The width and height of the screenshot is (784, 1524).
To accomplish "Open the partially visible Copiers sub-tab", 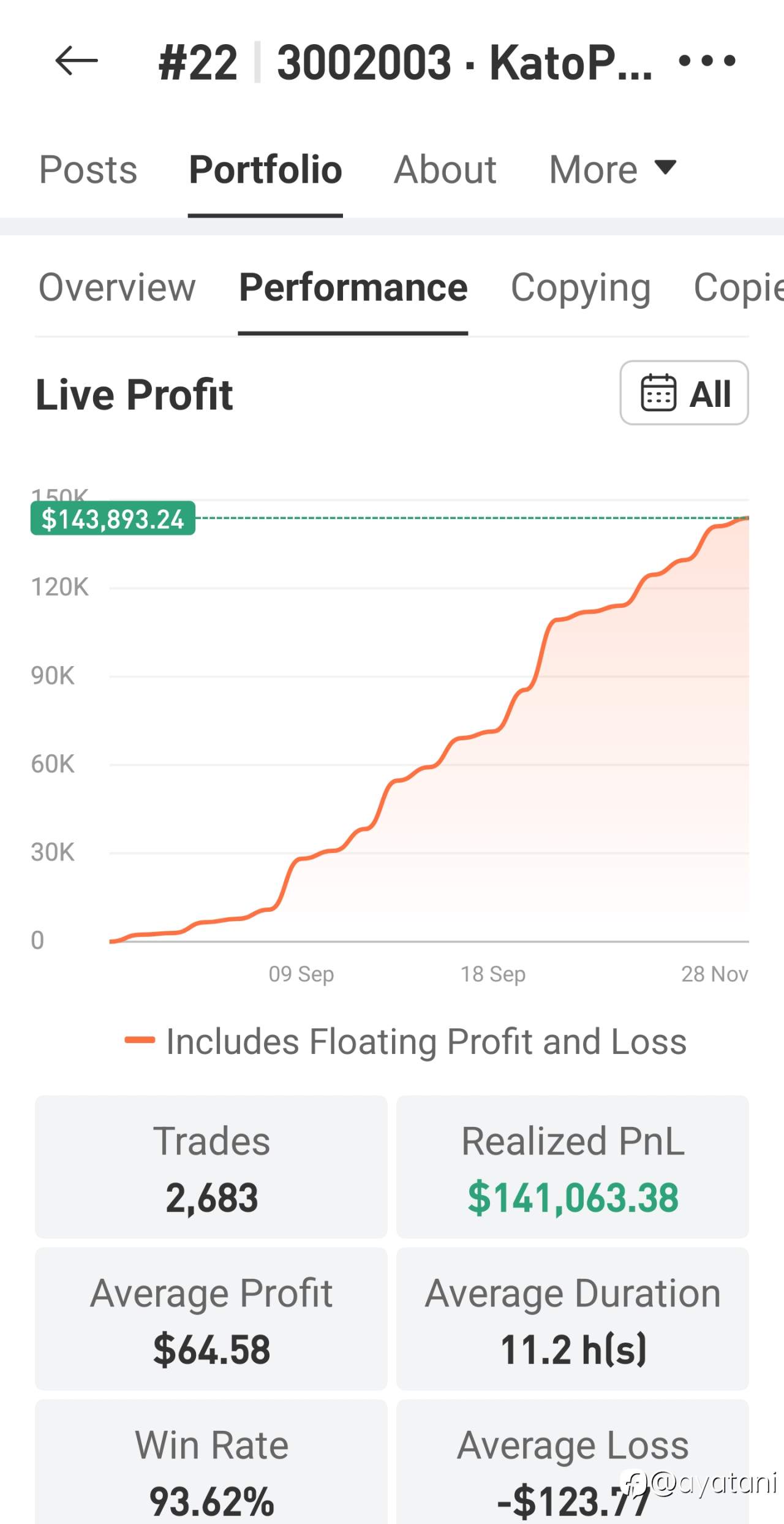I will [x=738, y=287].
